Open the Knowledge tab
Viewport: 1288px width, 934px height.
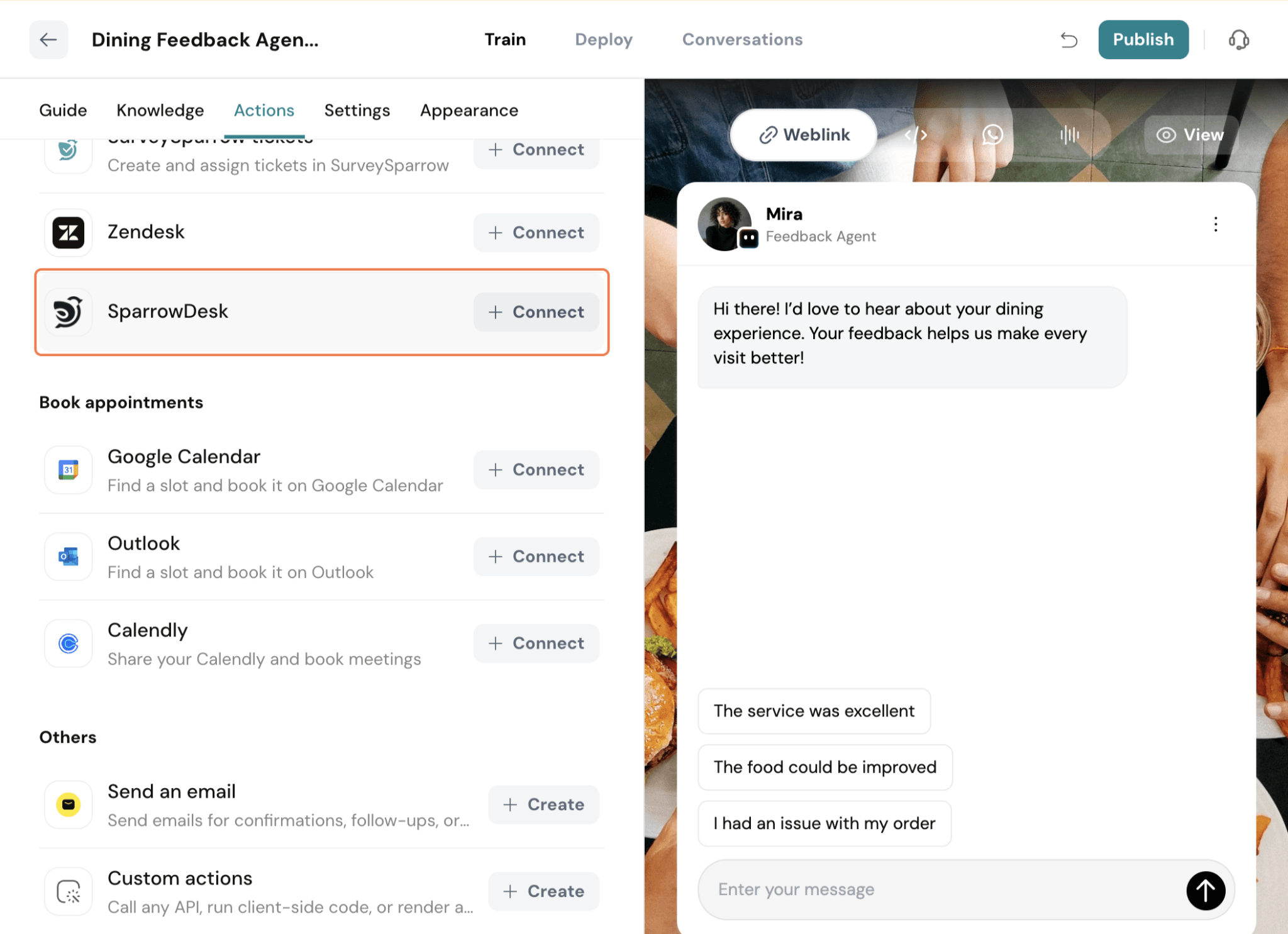pyautogui.click(x=160, y=111)
